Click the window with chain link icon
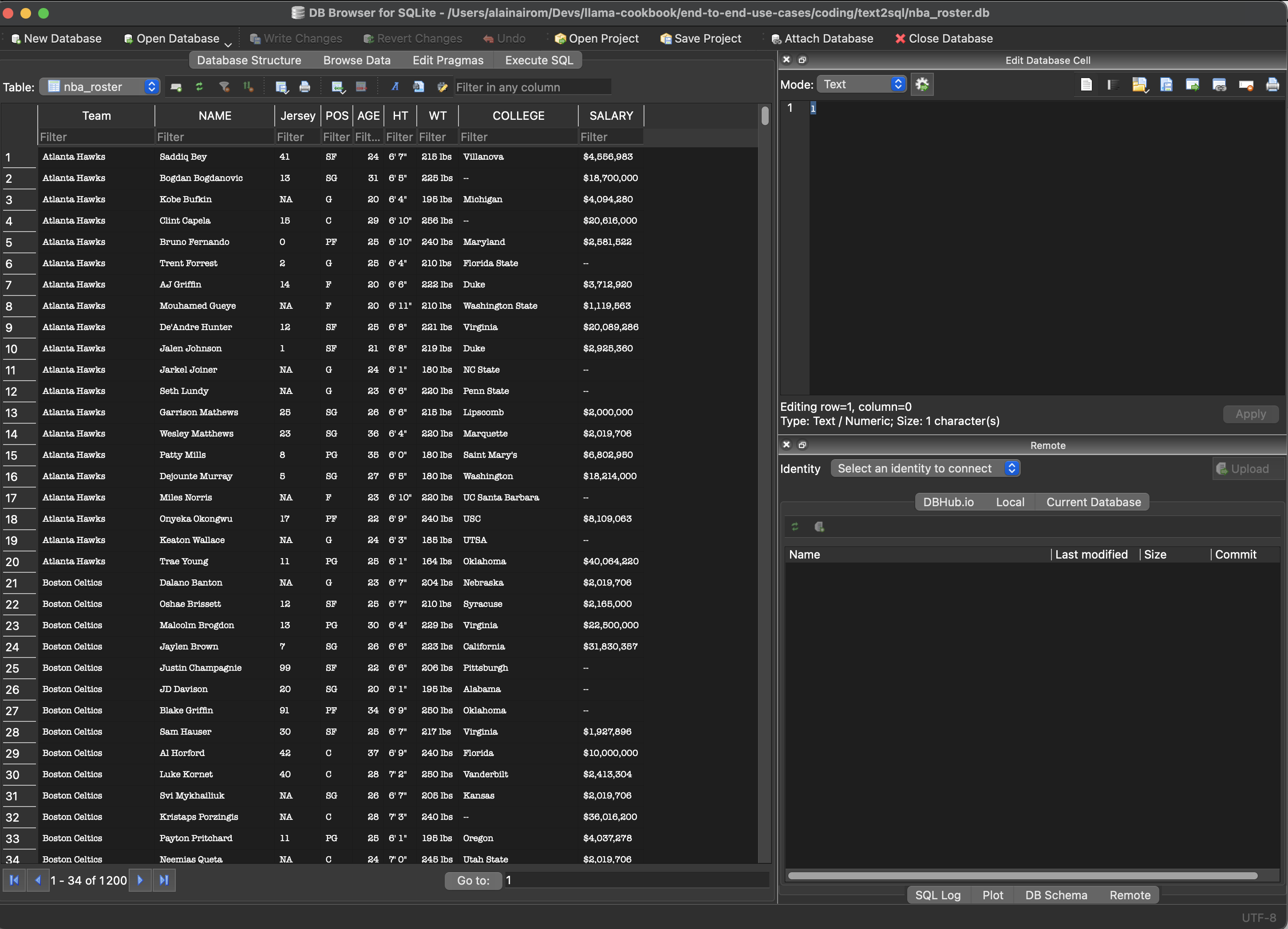 1219,85
